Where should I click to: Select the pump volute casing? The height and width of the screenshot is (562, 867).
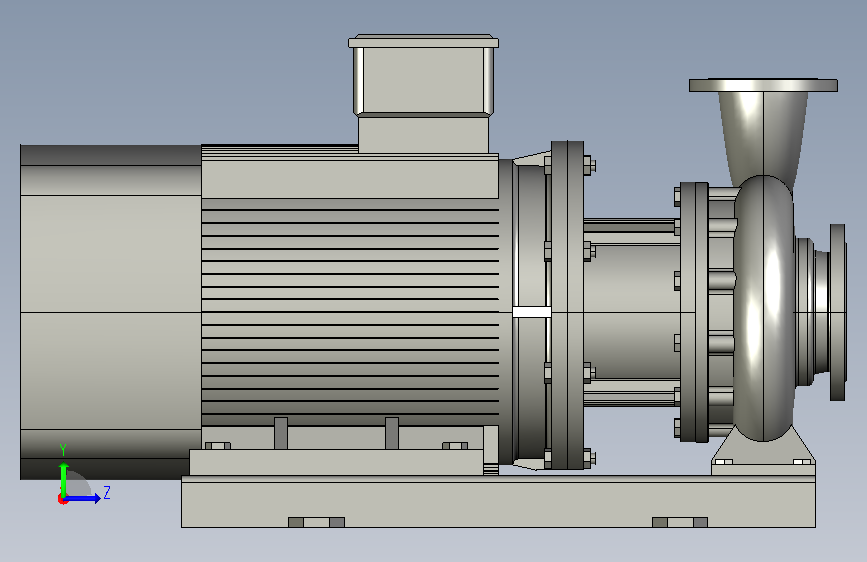click(x=764, y=308)
